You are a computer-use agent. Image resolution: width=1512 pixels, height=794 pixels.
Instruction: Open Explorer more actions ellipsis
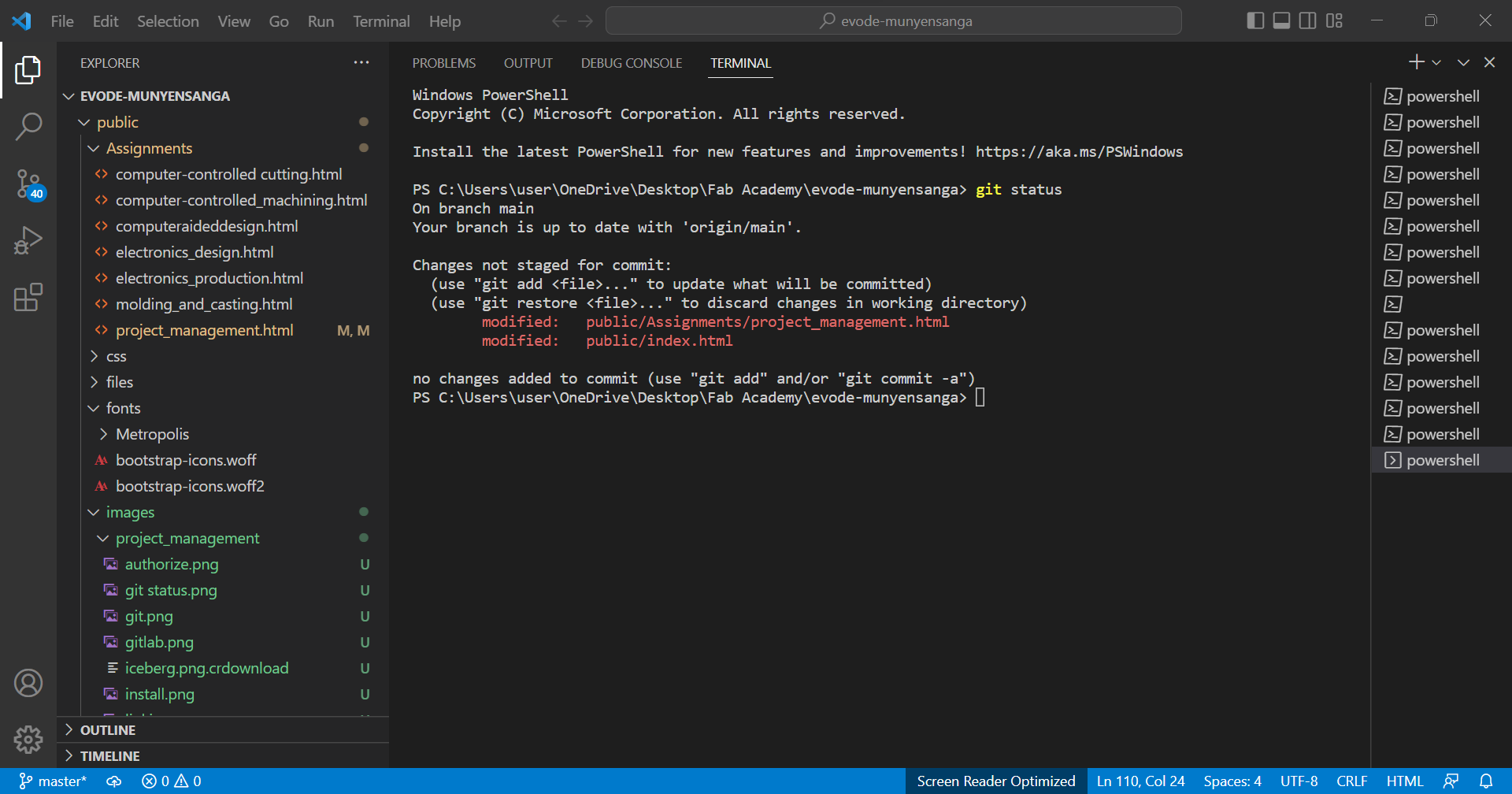click(361, 62)
